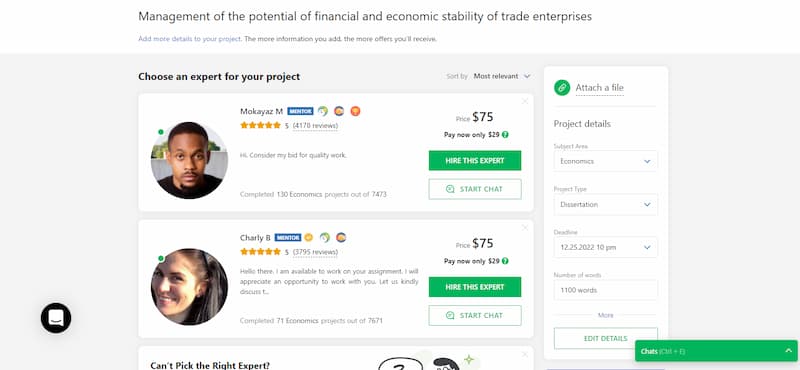Image resolution: width=800 pixels, height=370 pixels.
Task: Click the red achievement badge next to Mokayaz M
Action: pos(356,111)
